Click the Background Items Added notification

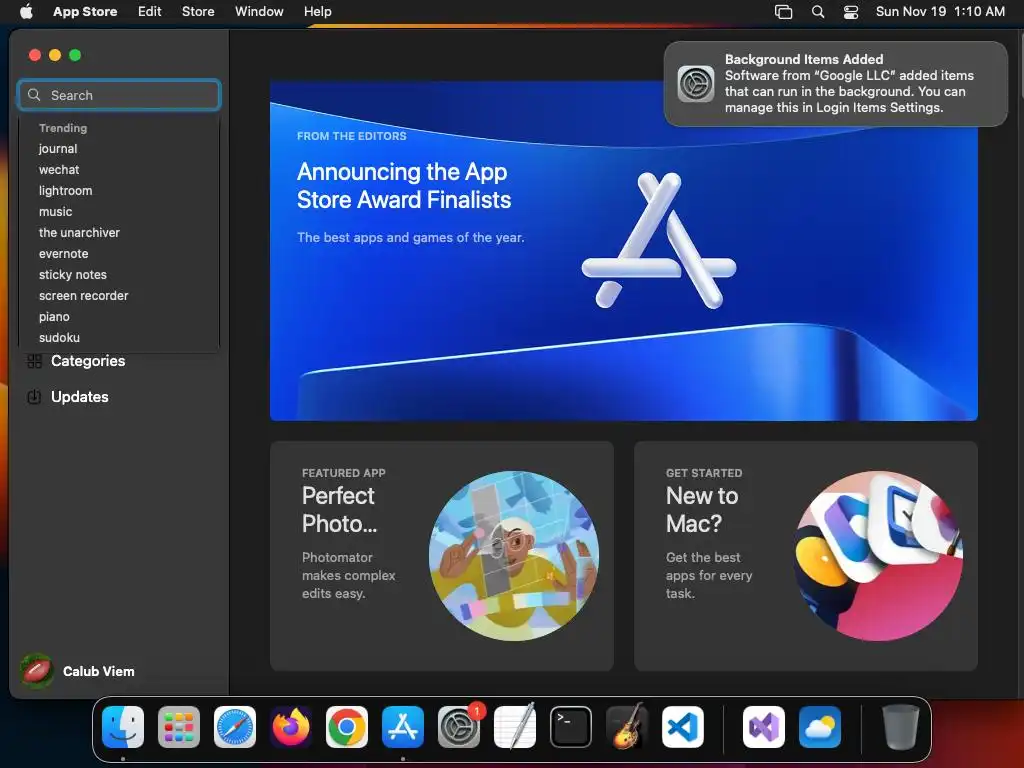835,84
